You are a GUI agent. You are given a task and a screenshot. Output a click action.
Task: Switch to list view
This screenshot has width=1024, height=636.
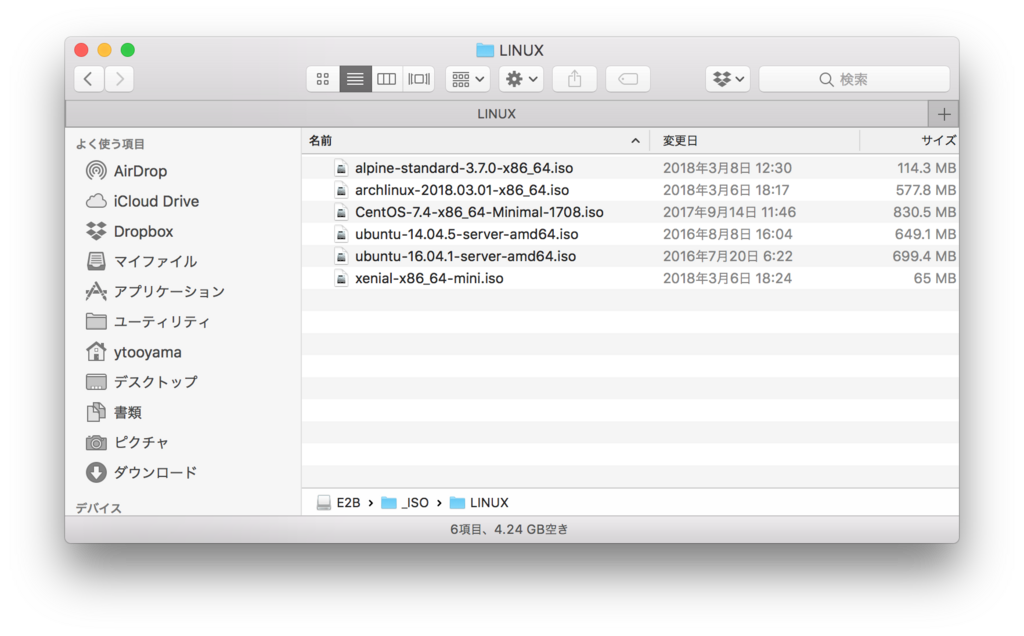pyautogui.click(x=355, y=79)
